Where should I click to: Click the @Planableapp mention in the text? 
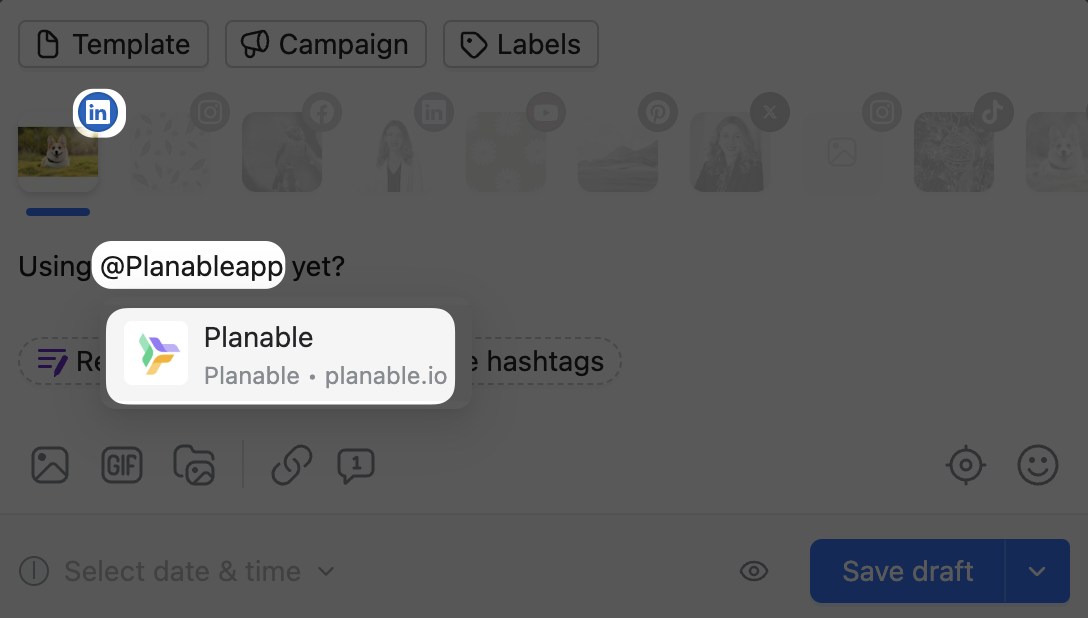[189, 266]
